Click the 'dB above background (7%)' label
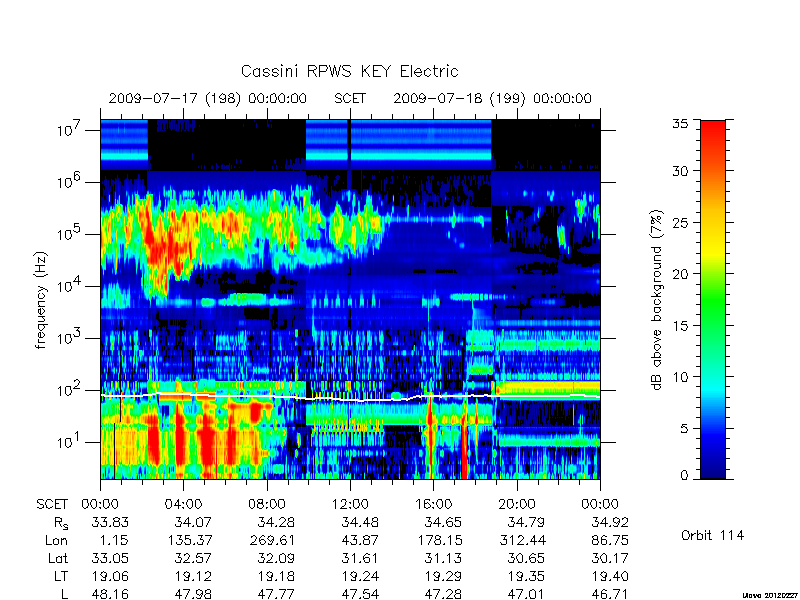The height and width of the screenshot is (600, 800). (658, 300)
